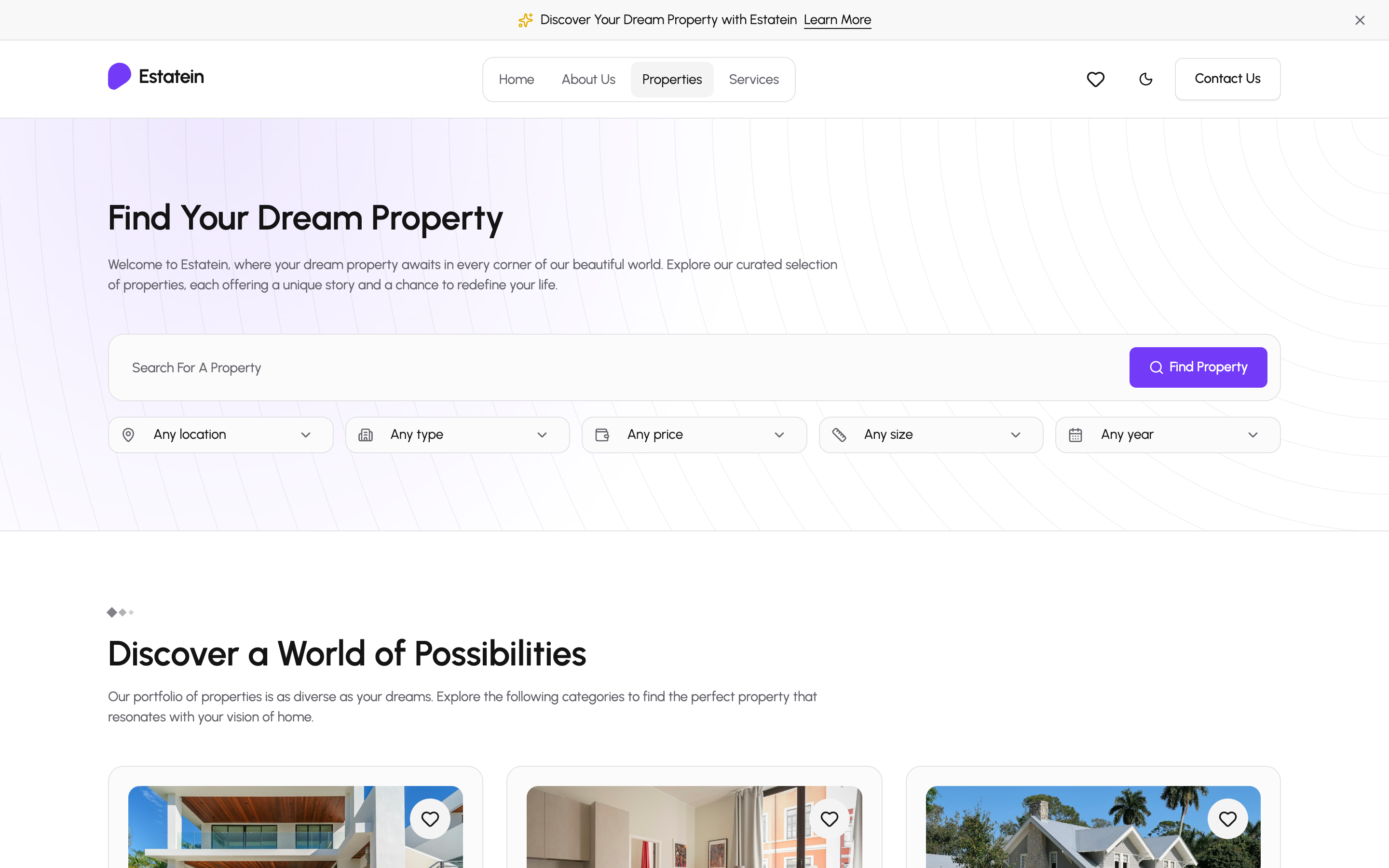
Task: Open favorites via header heart icon
Action: pyautogui.click(x=1095, y=79)
